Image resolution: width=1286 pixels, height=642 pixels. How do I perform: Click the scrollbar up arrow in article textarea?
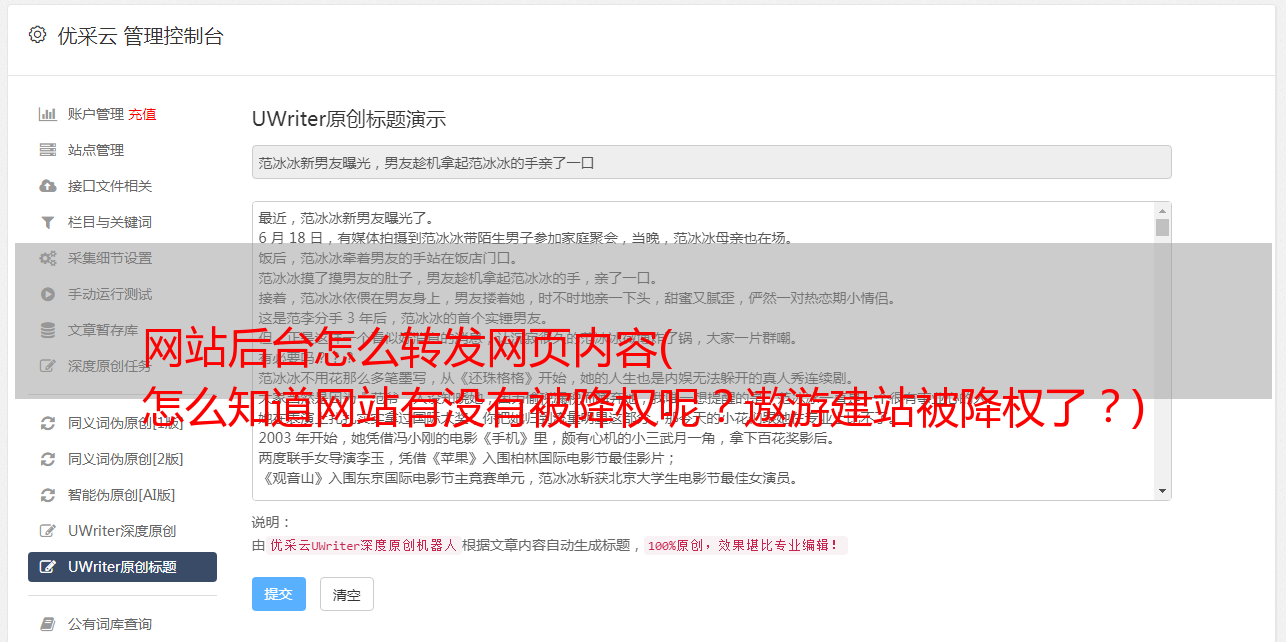tap(1162, 211)
